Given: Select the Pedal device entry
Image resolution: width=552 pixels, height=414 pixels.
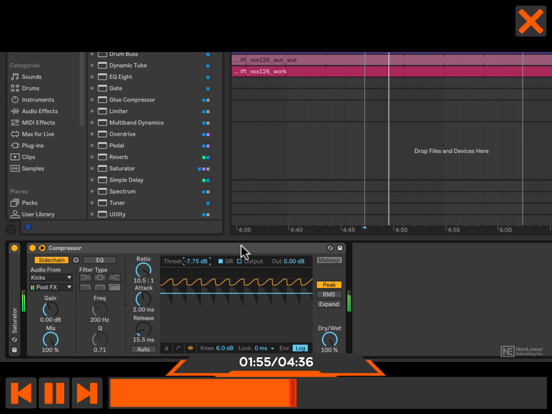Looking at the screenshot, I should tap(116, 146).
